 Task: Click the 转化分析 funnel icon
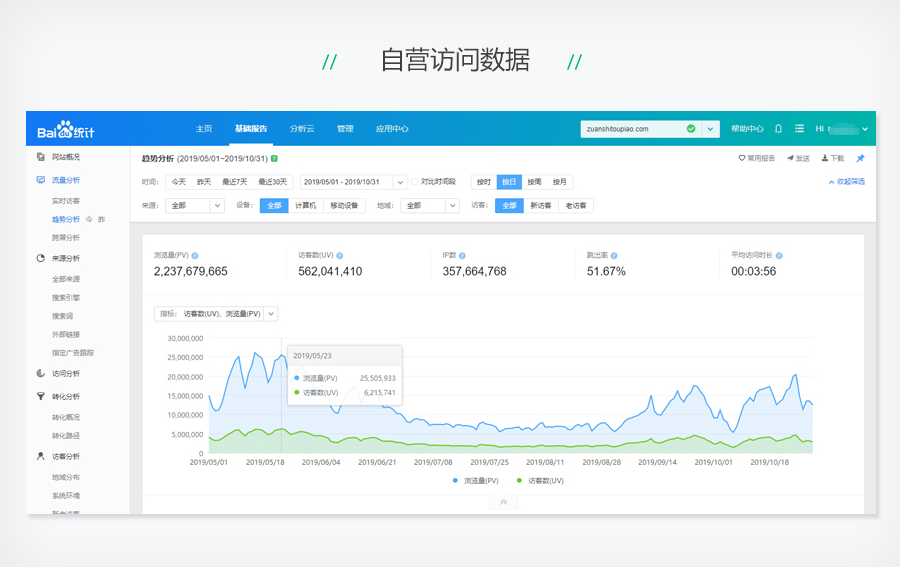tap(41, 396)
